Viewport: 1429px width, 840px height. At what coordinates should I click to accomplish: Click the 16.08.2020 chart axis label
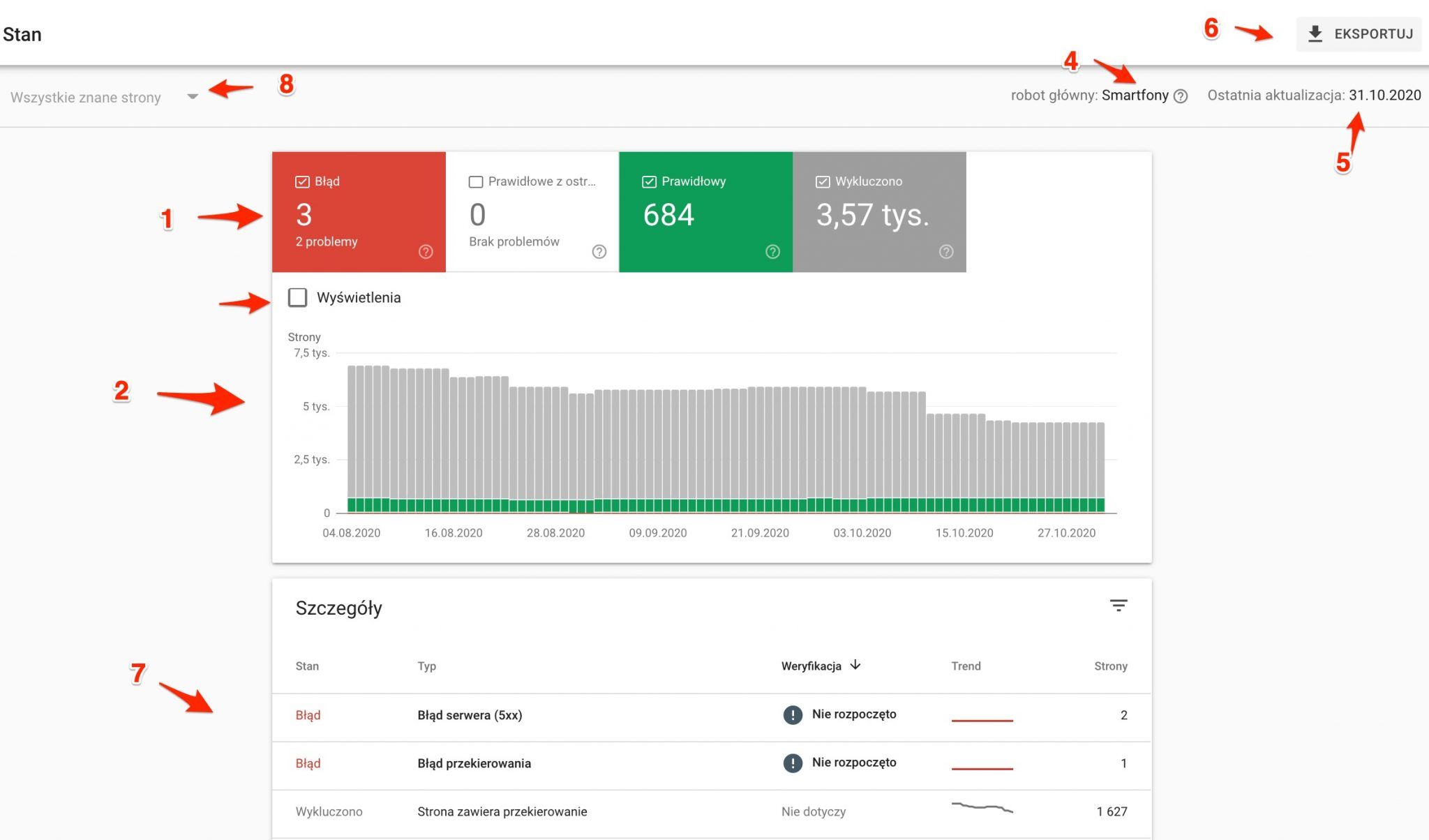(454, 532)
